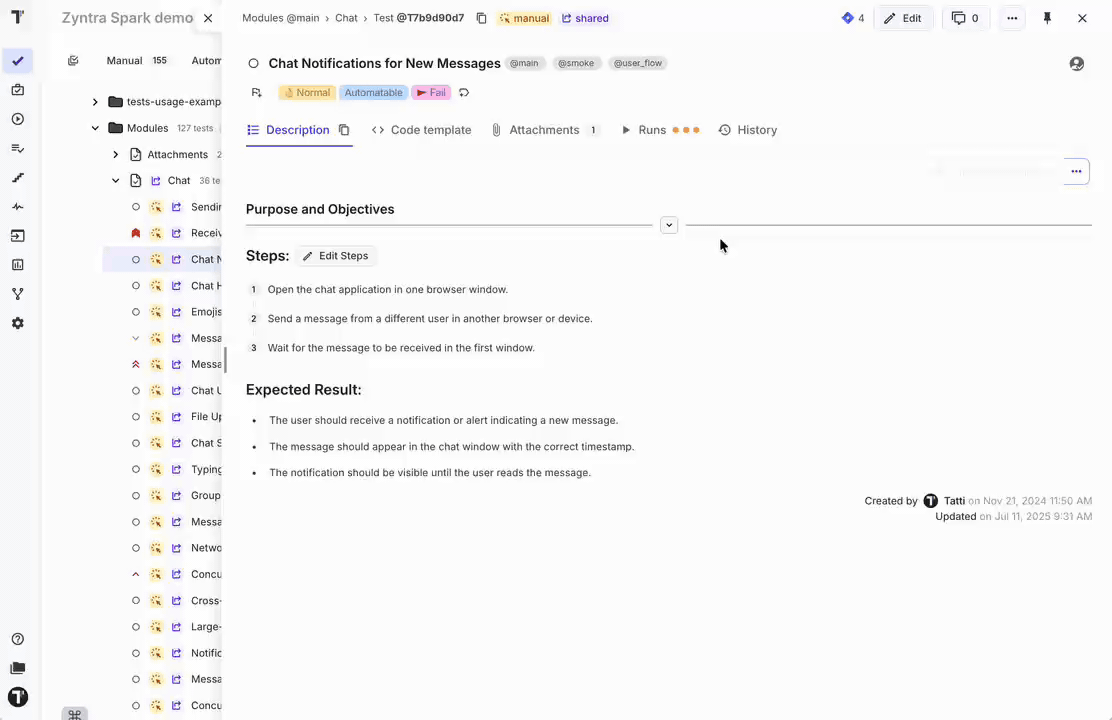The height and width of the screenshot is (720, 1112).
Task: Toggle status circle beside test title
Action: tap(253, 64)
